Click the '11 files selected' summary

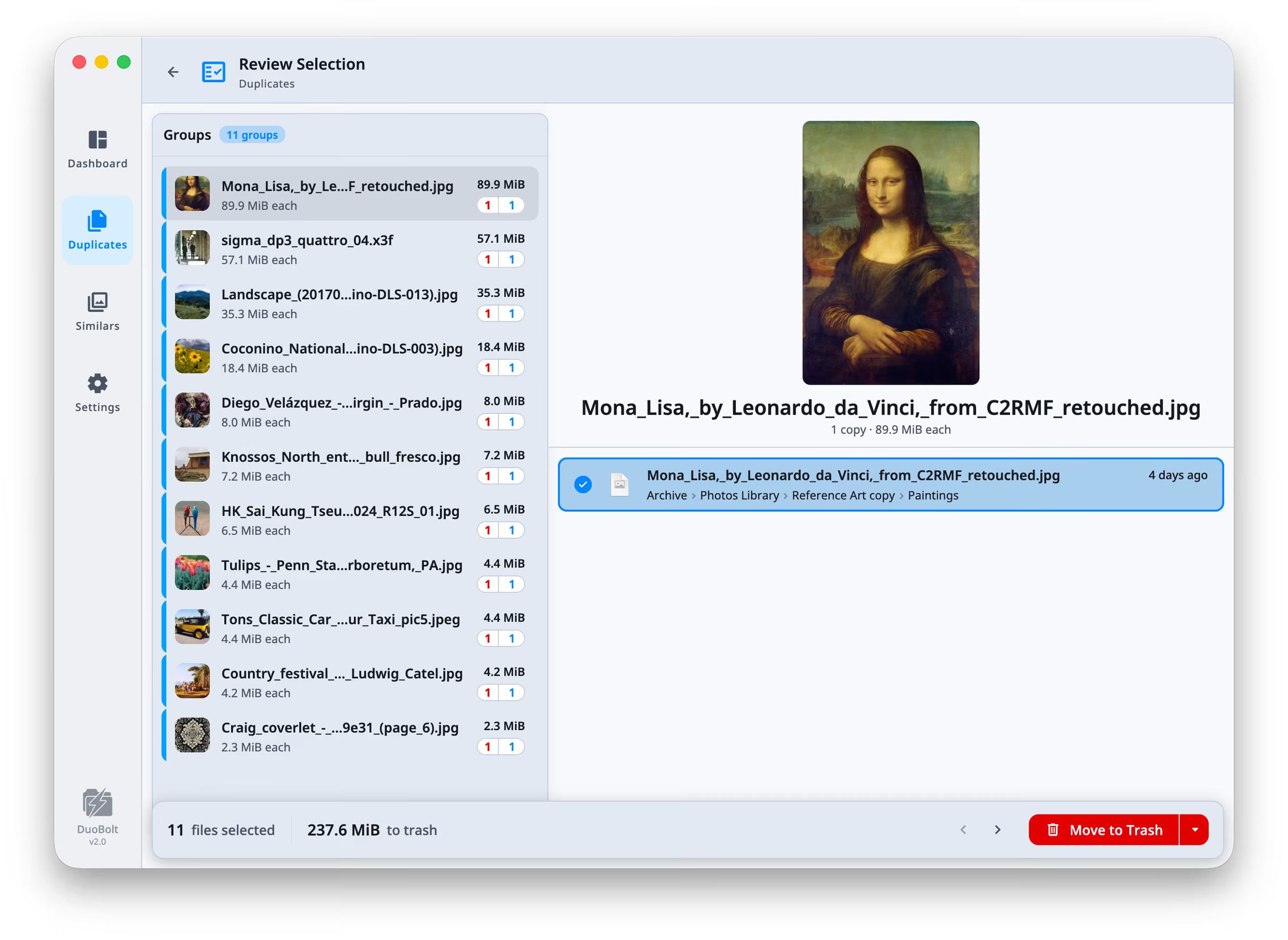[x=221, y=830]
